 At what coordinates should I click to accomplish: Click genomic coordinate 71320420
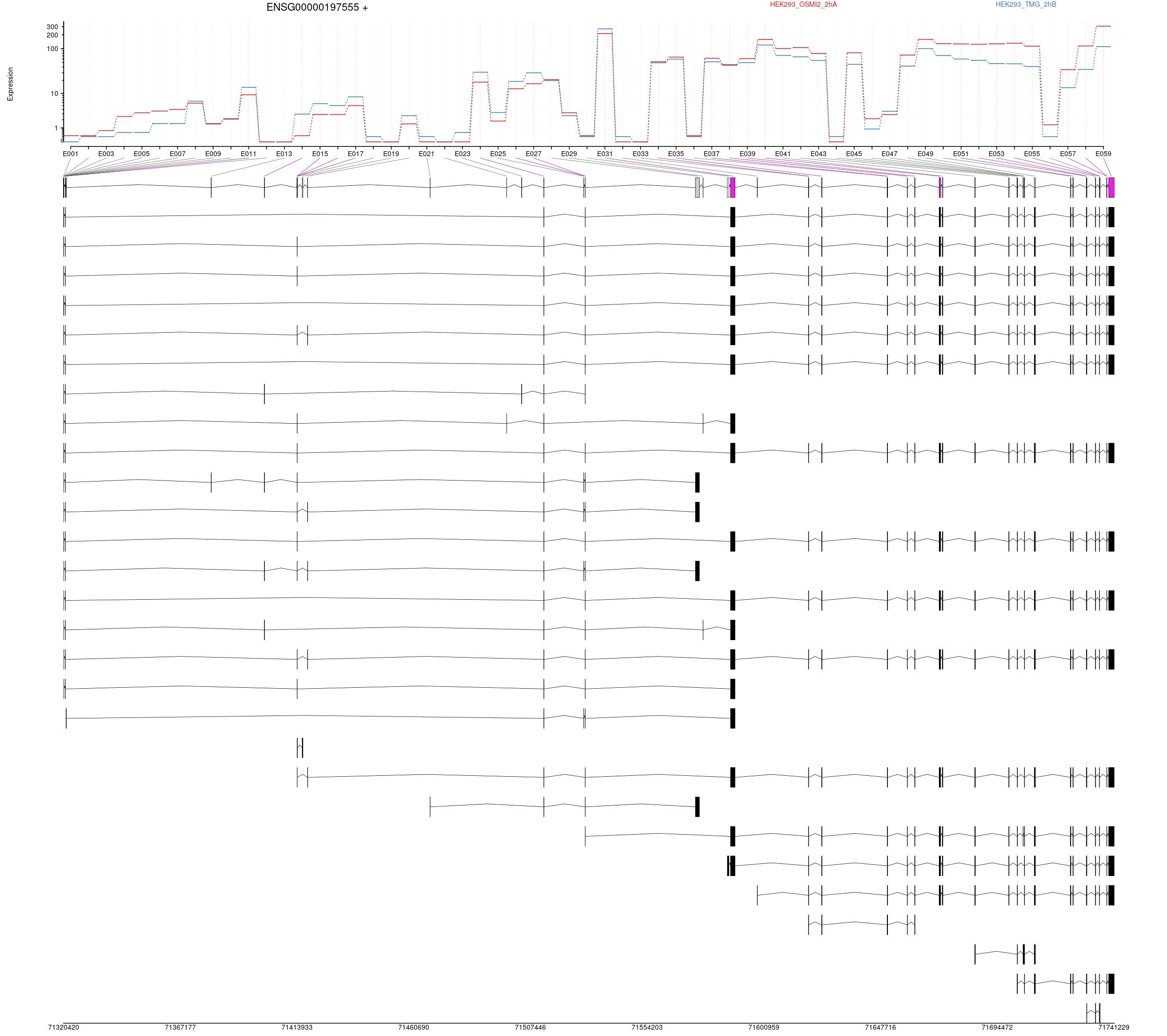tap(63, 1027)
